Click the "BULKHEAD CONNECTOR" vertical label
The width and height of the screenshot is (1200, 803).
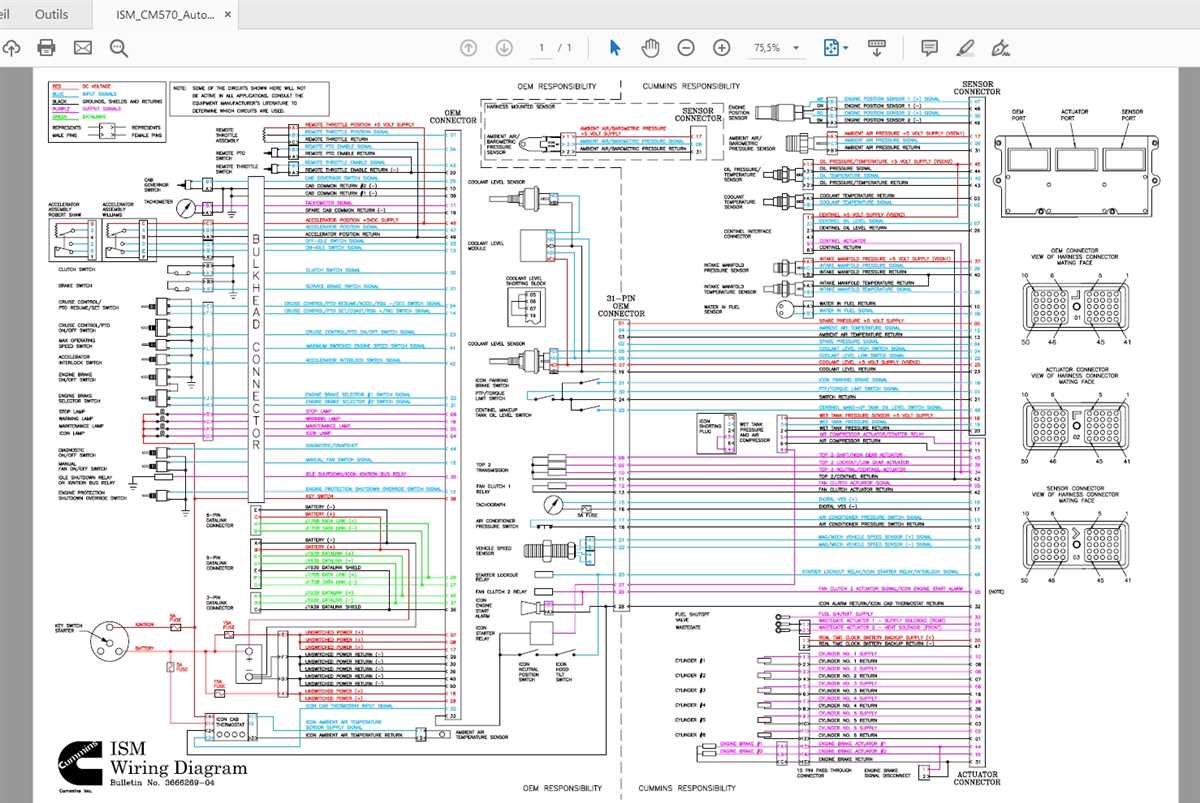(x=255, y=344)
